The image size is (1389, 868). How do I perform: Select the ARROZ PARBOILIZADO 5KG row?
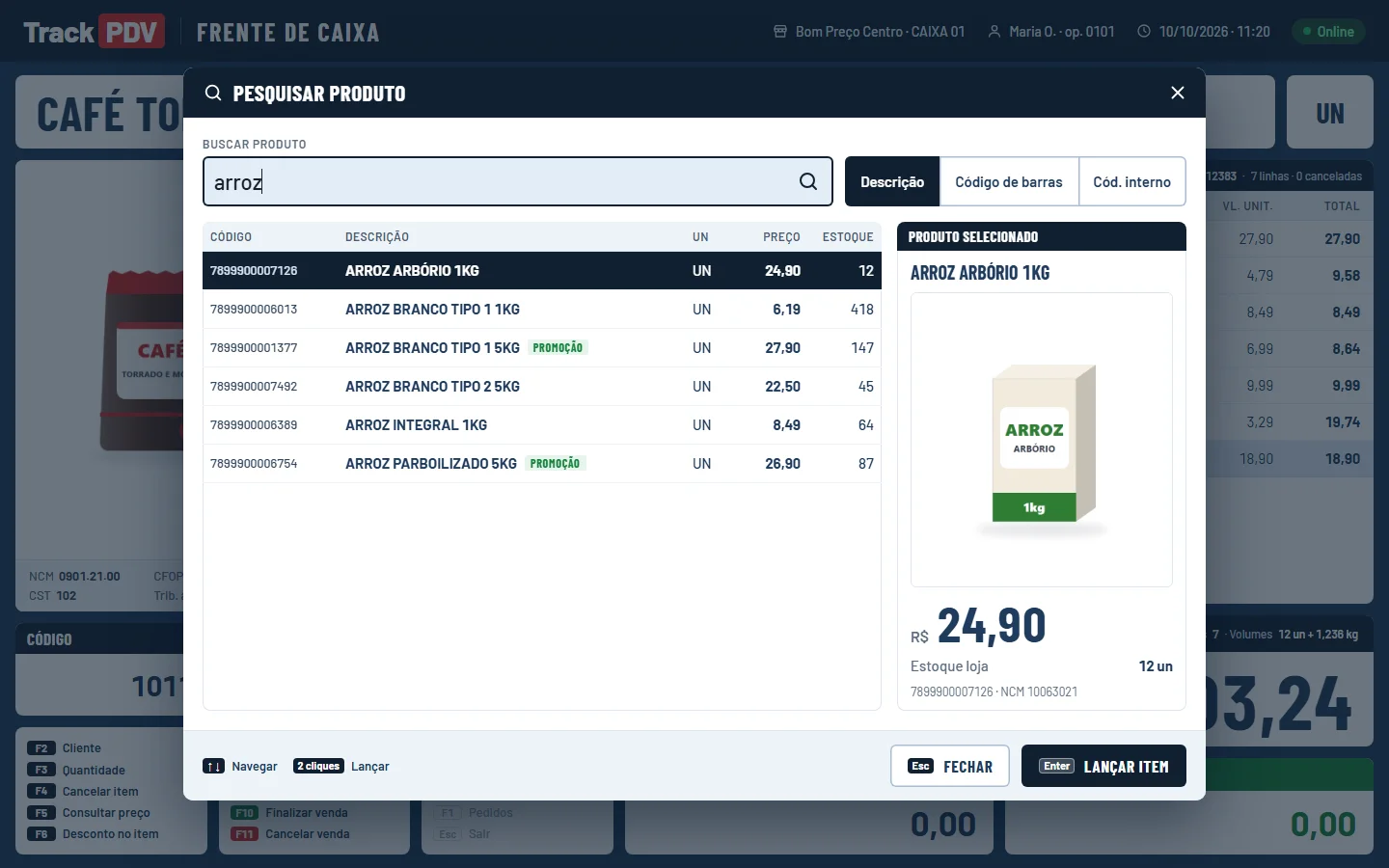pos(542,464)
